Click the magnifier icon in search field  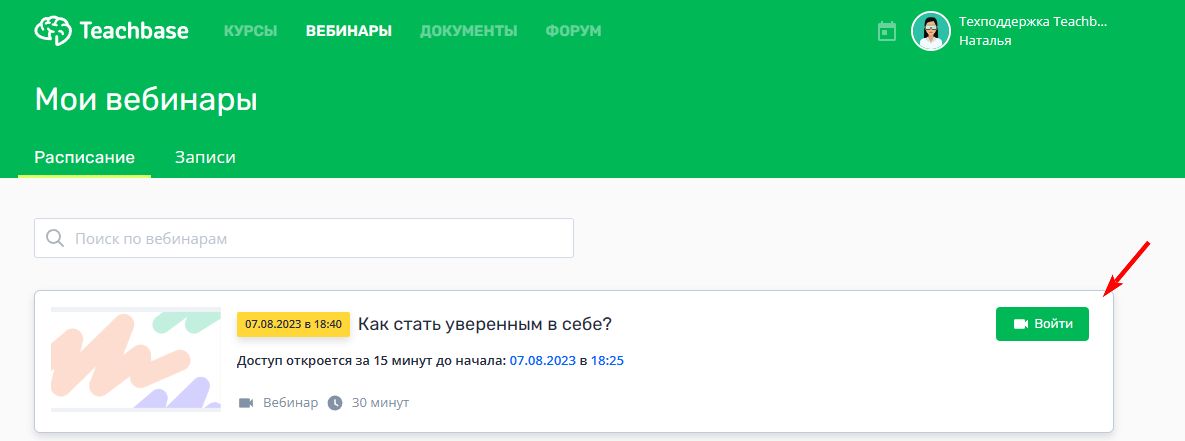[55, 239]
